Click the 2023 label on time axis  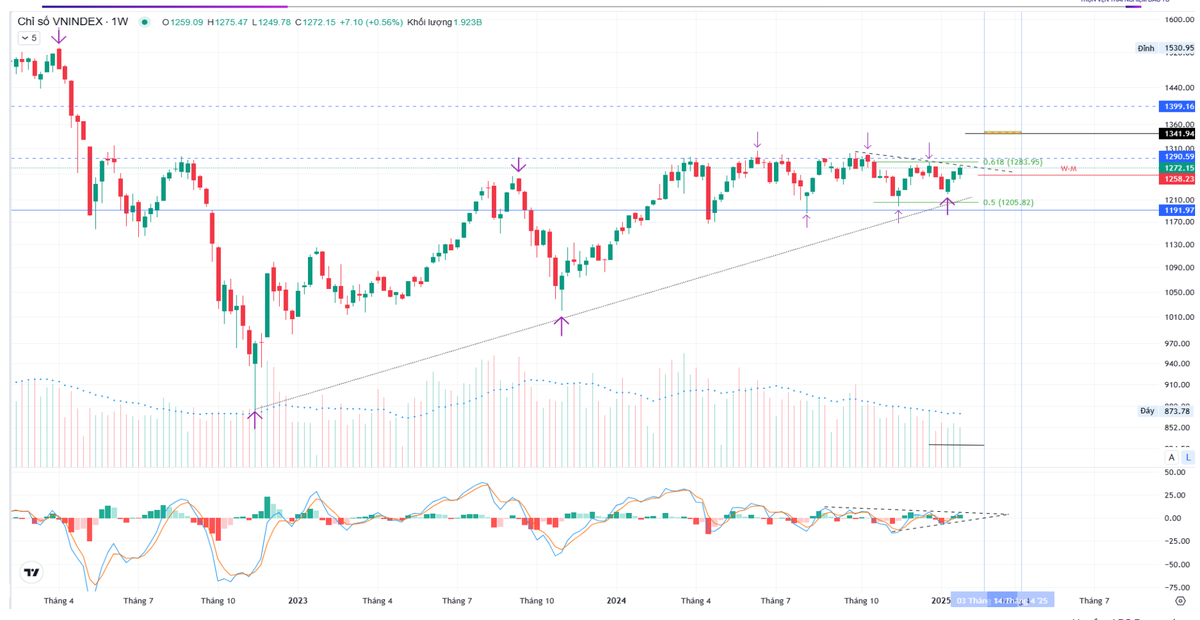pos(297,601)
